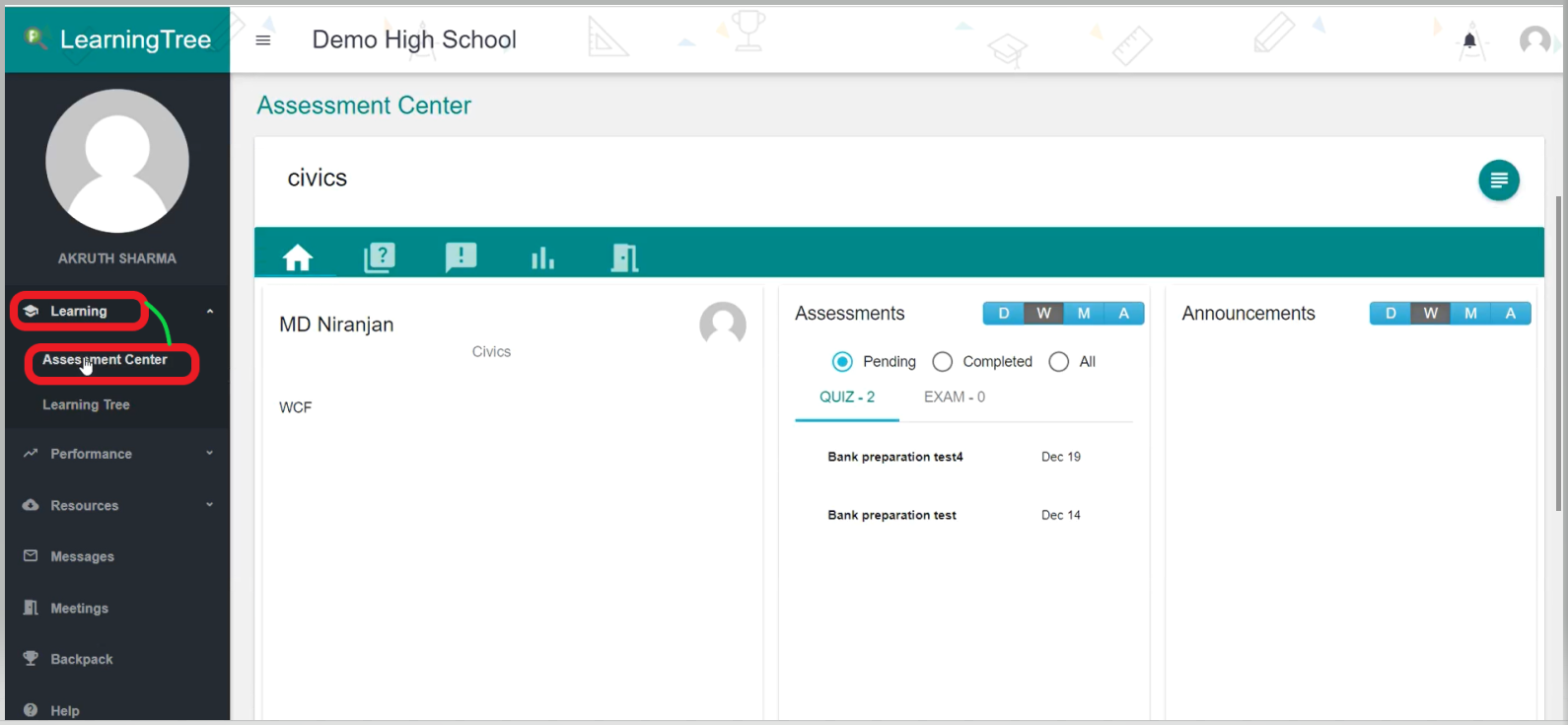
Task: Select the Pending radio button
Action: tap(842, 362)
